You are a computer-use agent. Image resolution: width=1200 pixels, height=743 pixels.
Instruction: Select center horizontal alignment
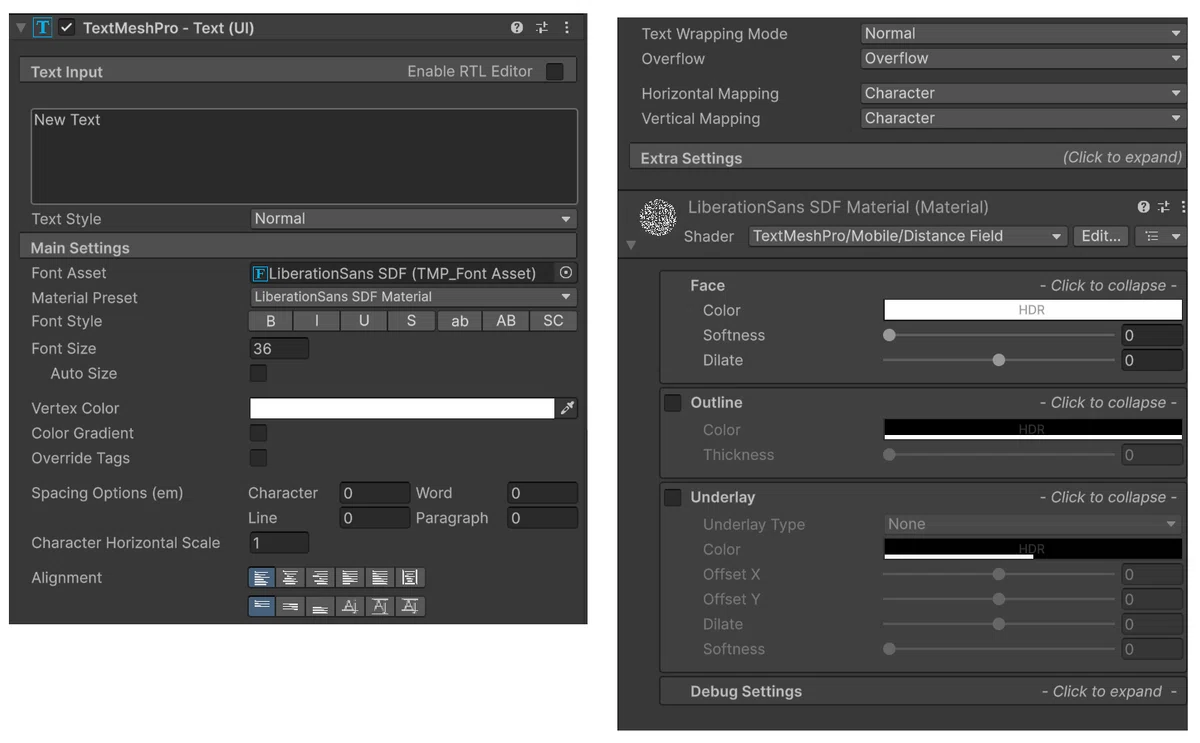[x=290, y=577]
